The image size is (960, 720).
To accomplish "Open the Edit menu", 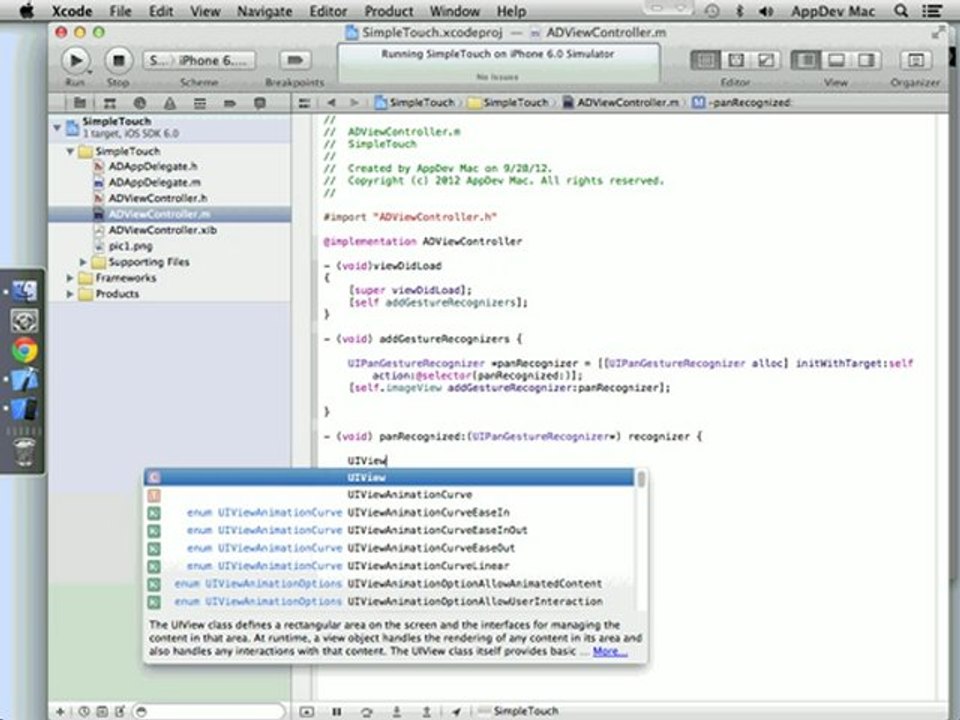I will 161,11.
